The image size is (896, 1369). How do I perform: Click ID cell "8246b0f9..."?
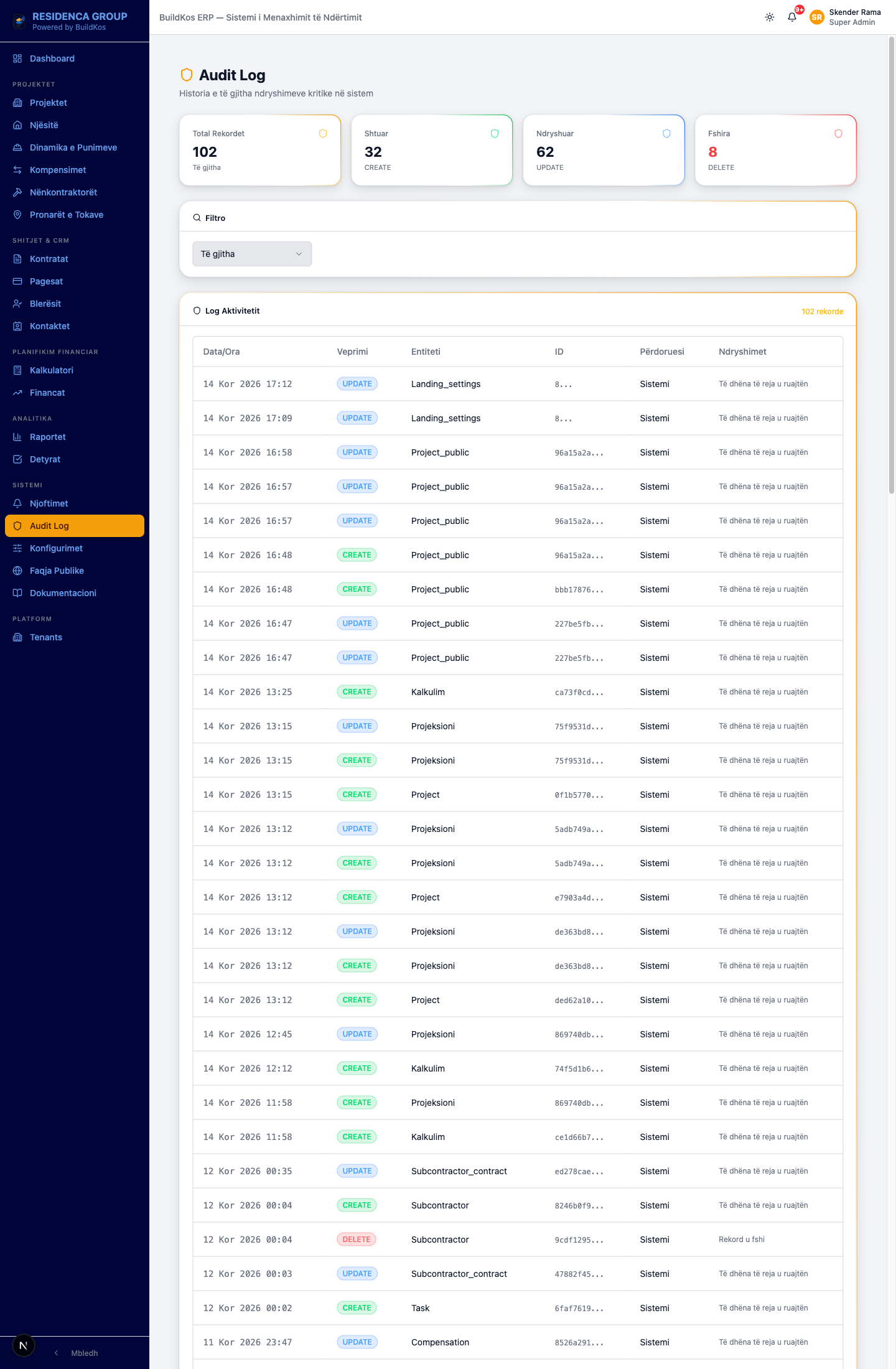(579, 1206)
